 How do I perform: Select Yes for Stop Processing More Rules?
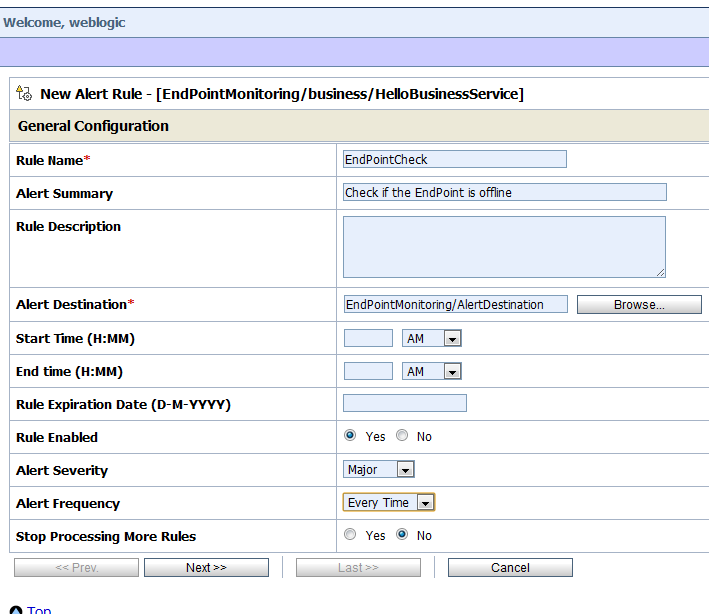(350, 534)
